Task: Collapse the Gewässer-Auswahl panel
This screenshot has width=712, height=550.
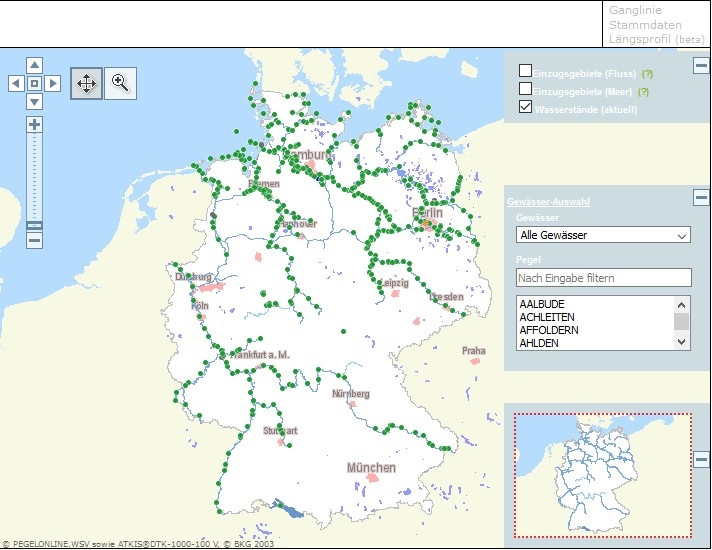Action: [x=701, y=198]
